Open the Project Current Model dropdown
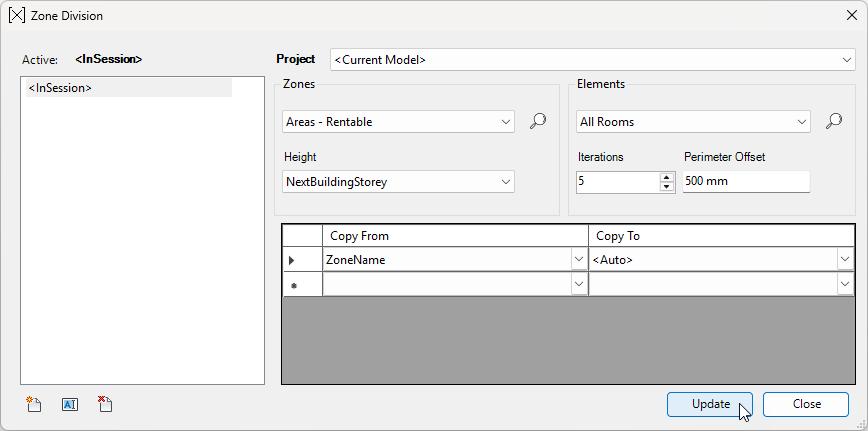868x431 pixels. point(847,60)
